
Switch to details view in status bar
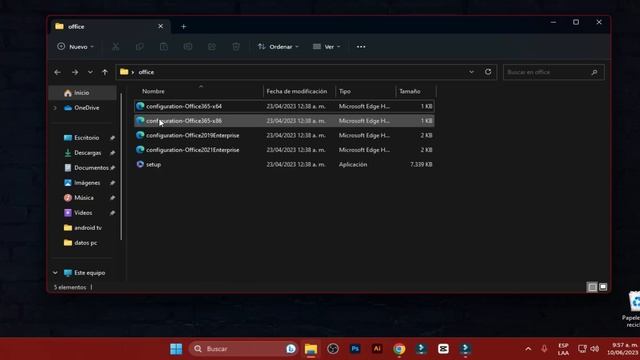(x=592, y=287)
